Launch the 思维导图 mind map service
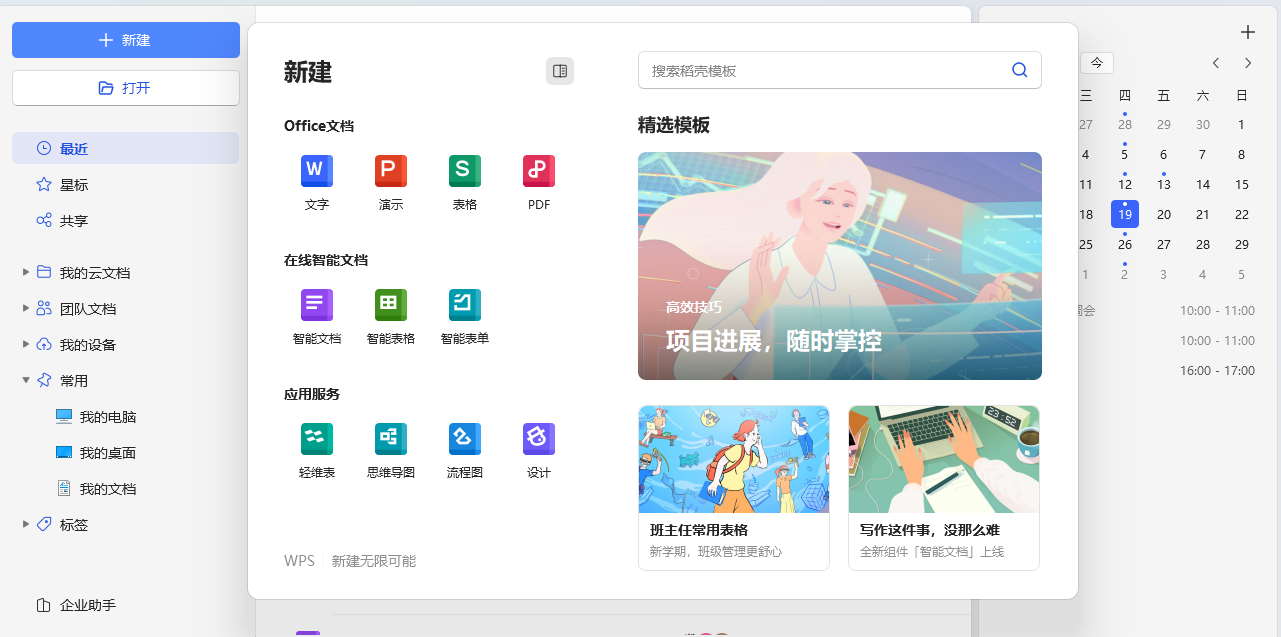 tap(390, 440)
